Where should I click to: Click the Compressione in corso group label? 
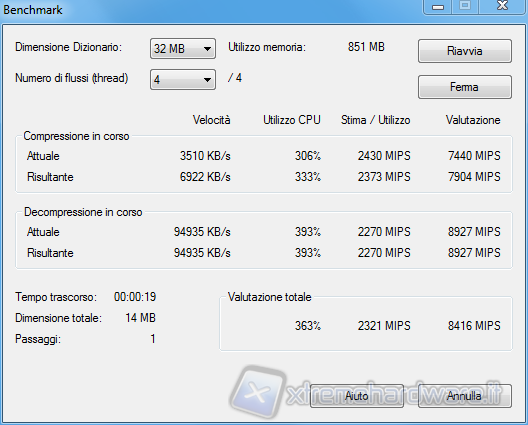click(76, 136)
